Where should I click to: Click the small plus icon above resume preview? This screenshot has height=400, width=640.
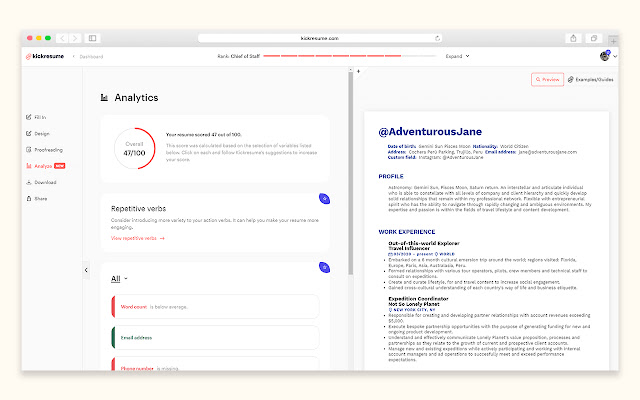click(x=358, y=71)
